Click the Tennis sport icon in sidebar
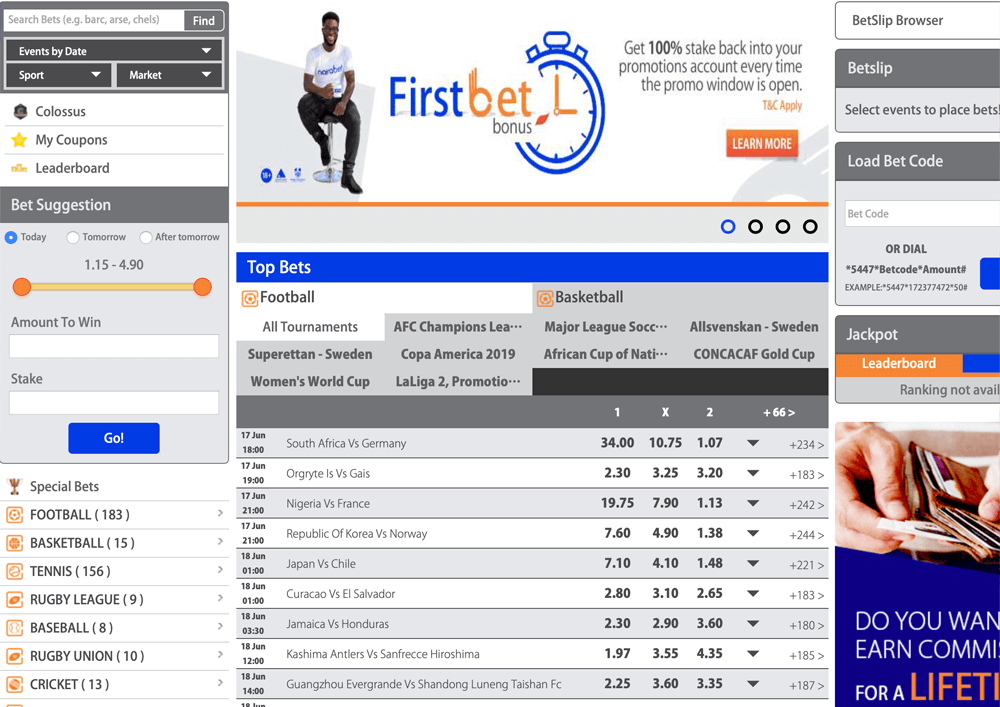The height and width of the screenshot is (707, 1000). [15, 571]
